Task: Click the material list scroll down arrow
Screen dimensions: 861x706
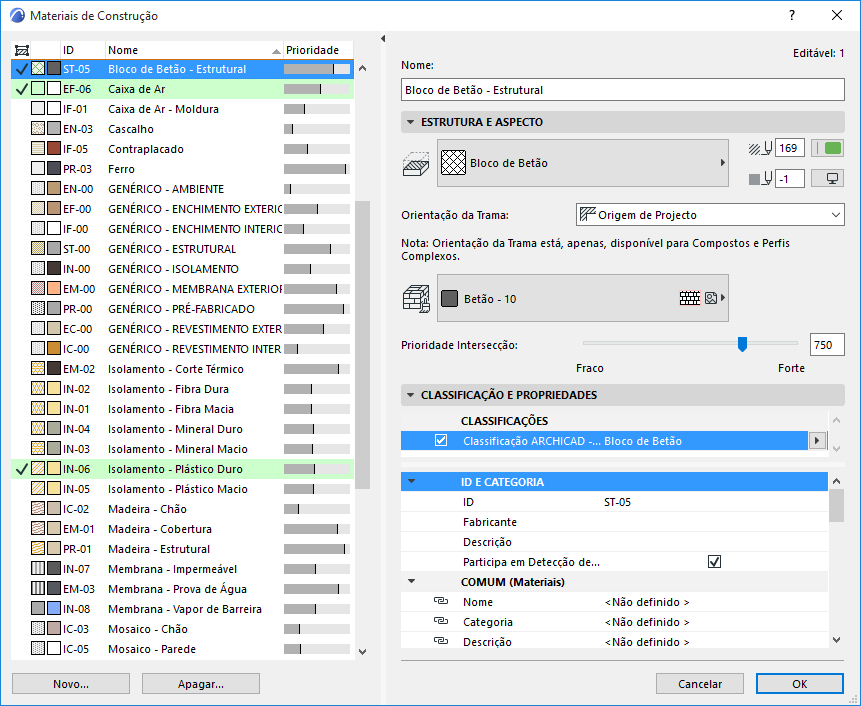Action: click(362, 652)
